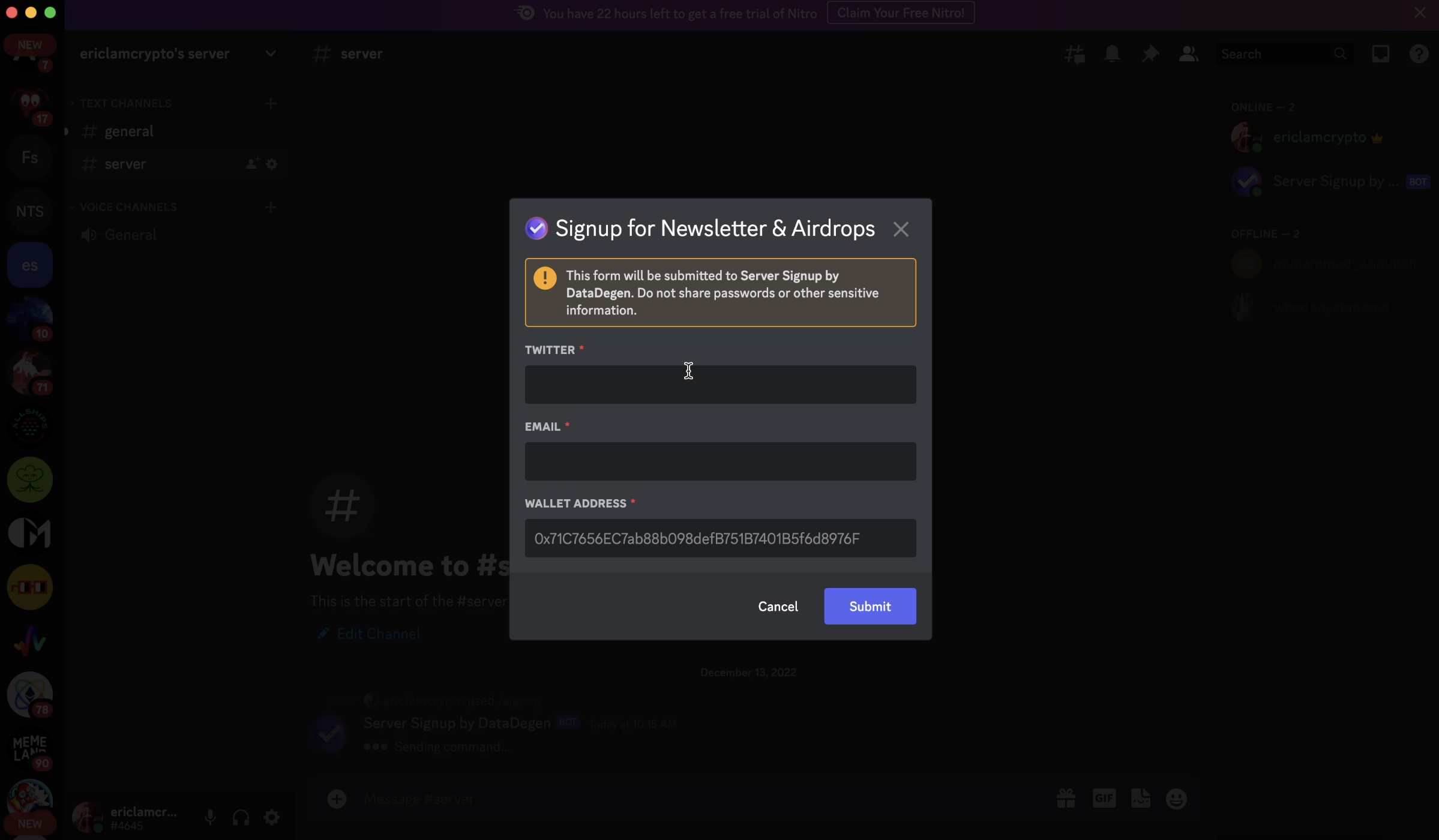1439x840 pixels.
Task: Show pinned messages
Action: (1150, 54)
